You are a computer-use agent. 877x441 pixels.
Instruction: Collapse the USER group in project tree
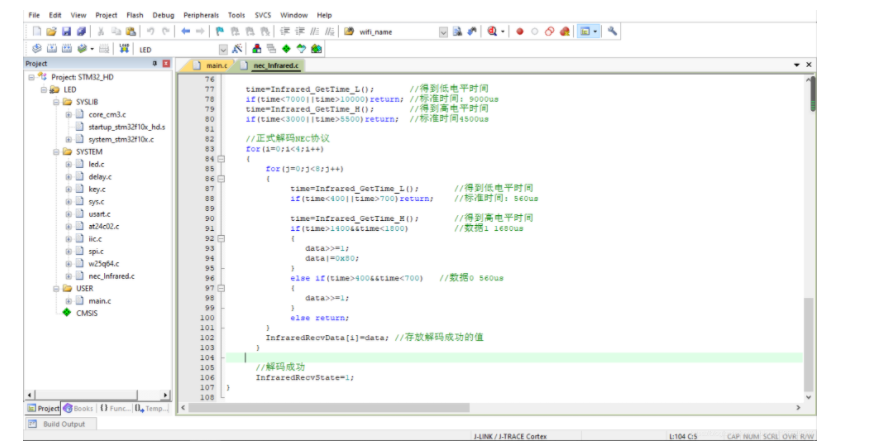coord(56,288)
